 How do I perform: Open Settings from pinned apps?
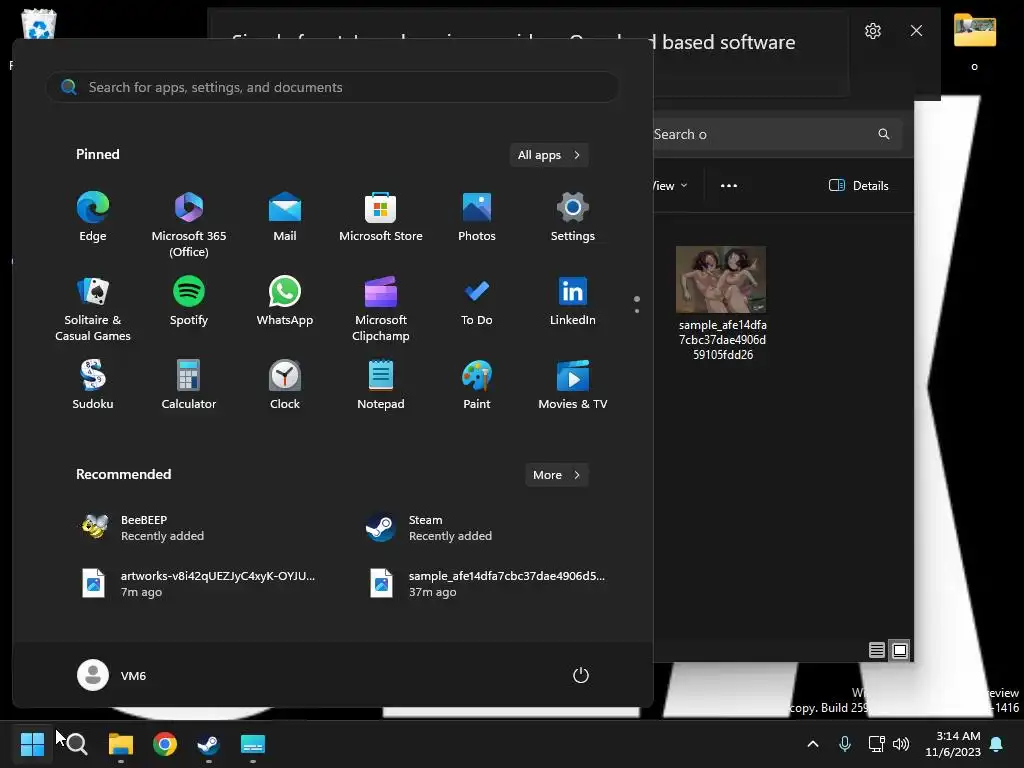[573, 217]
